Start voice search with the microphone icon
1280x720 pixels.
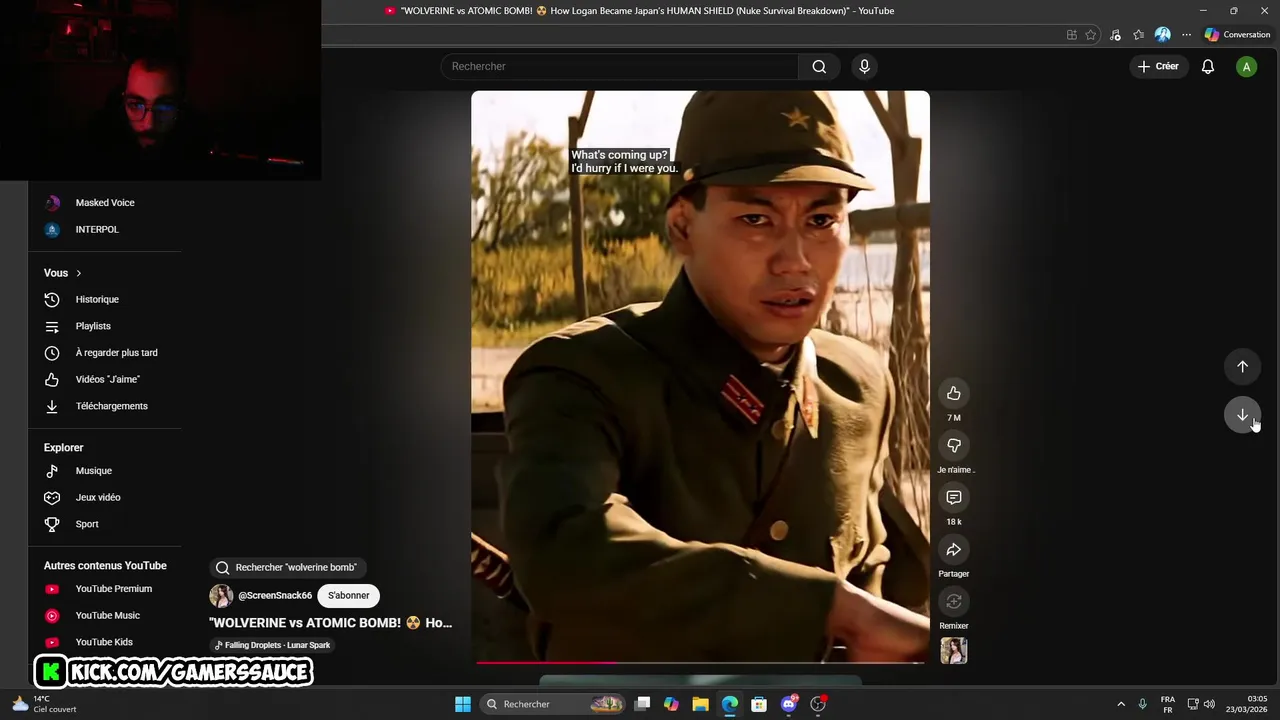coord(864,66)
